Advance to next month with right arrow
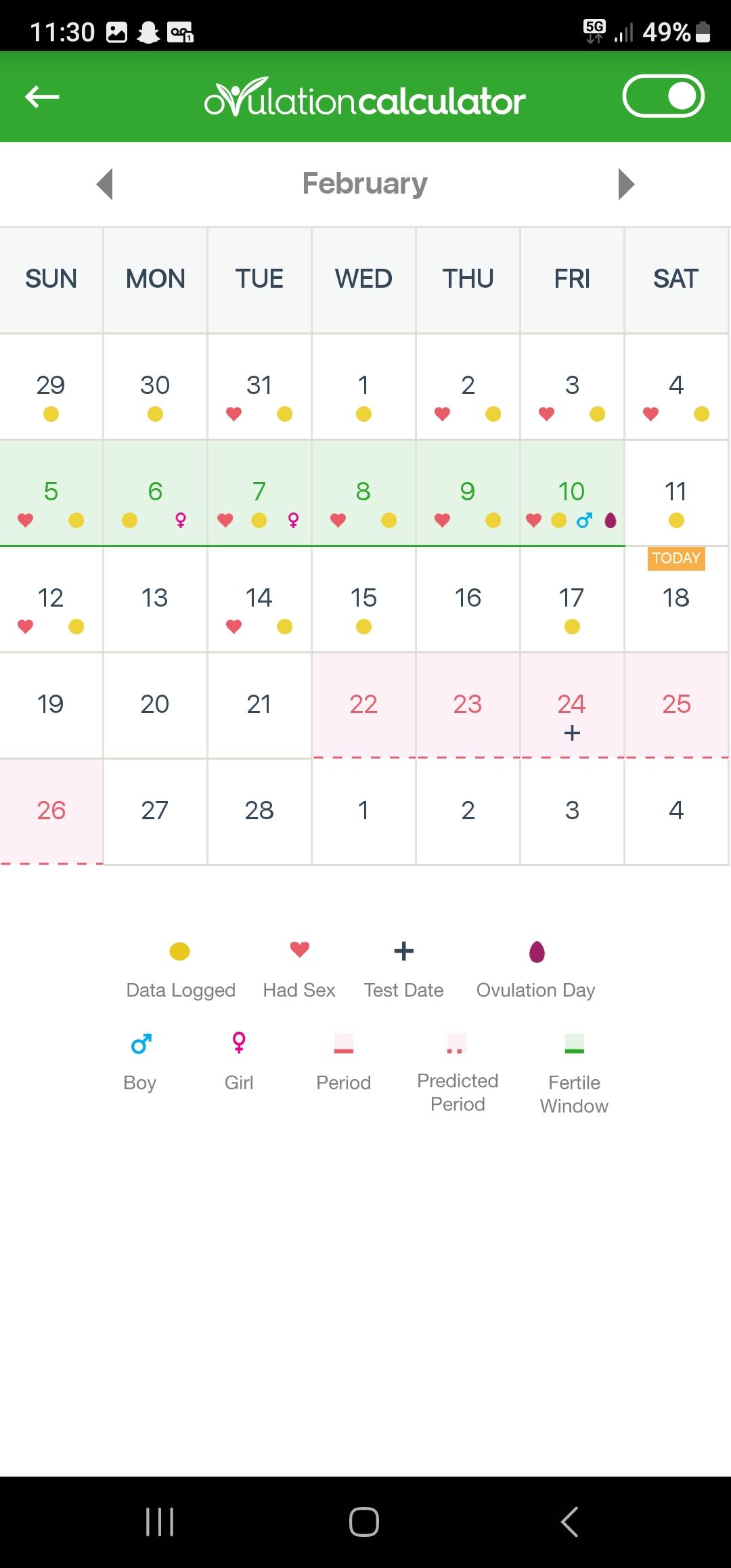 point(626,183)
